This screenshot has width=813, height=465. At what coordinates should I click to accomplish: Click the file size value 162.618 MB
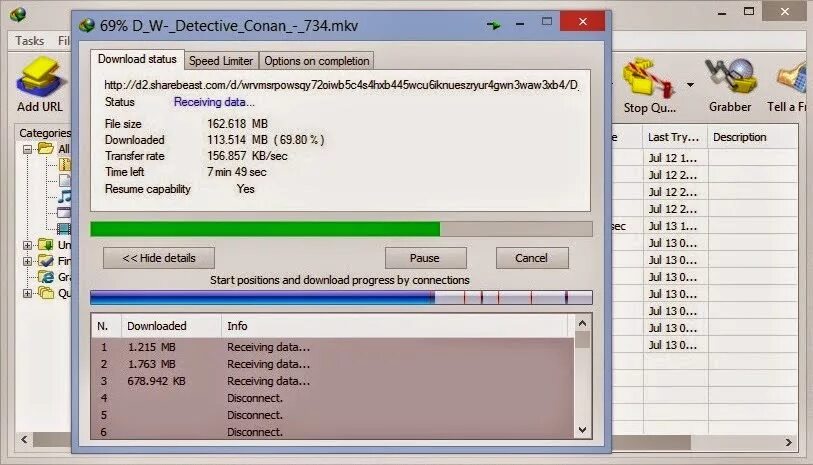tap(237, 124)
